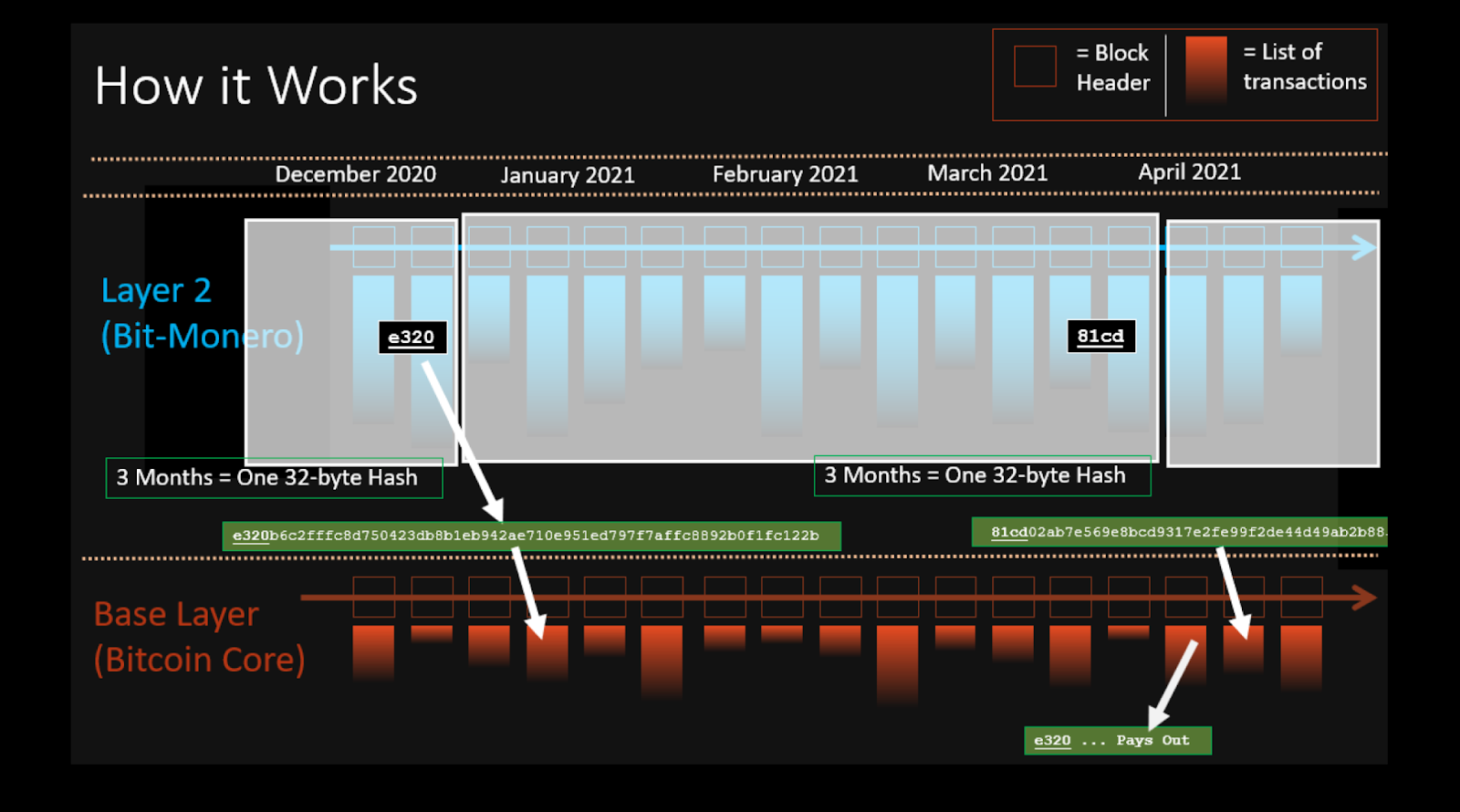The height and width of the screenshot is (812, 1460).
Task: Click the "Base Layer (Bitcoin Core)" label
Action: click(199, 637)
